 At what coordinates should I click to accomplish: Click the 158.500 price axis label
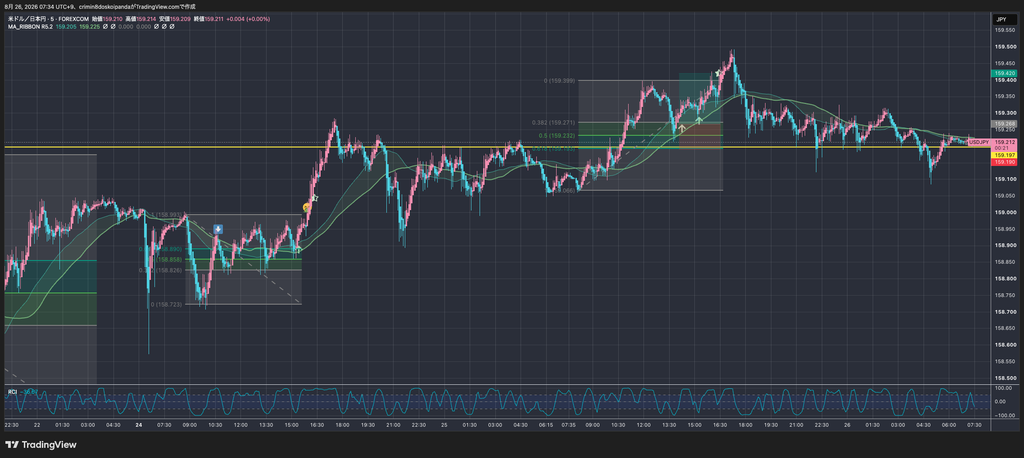click(1004, 378)
